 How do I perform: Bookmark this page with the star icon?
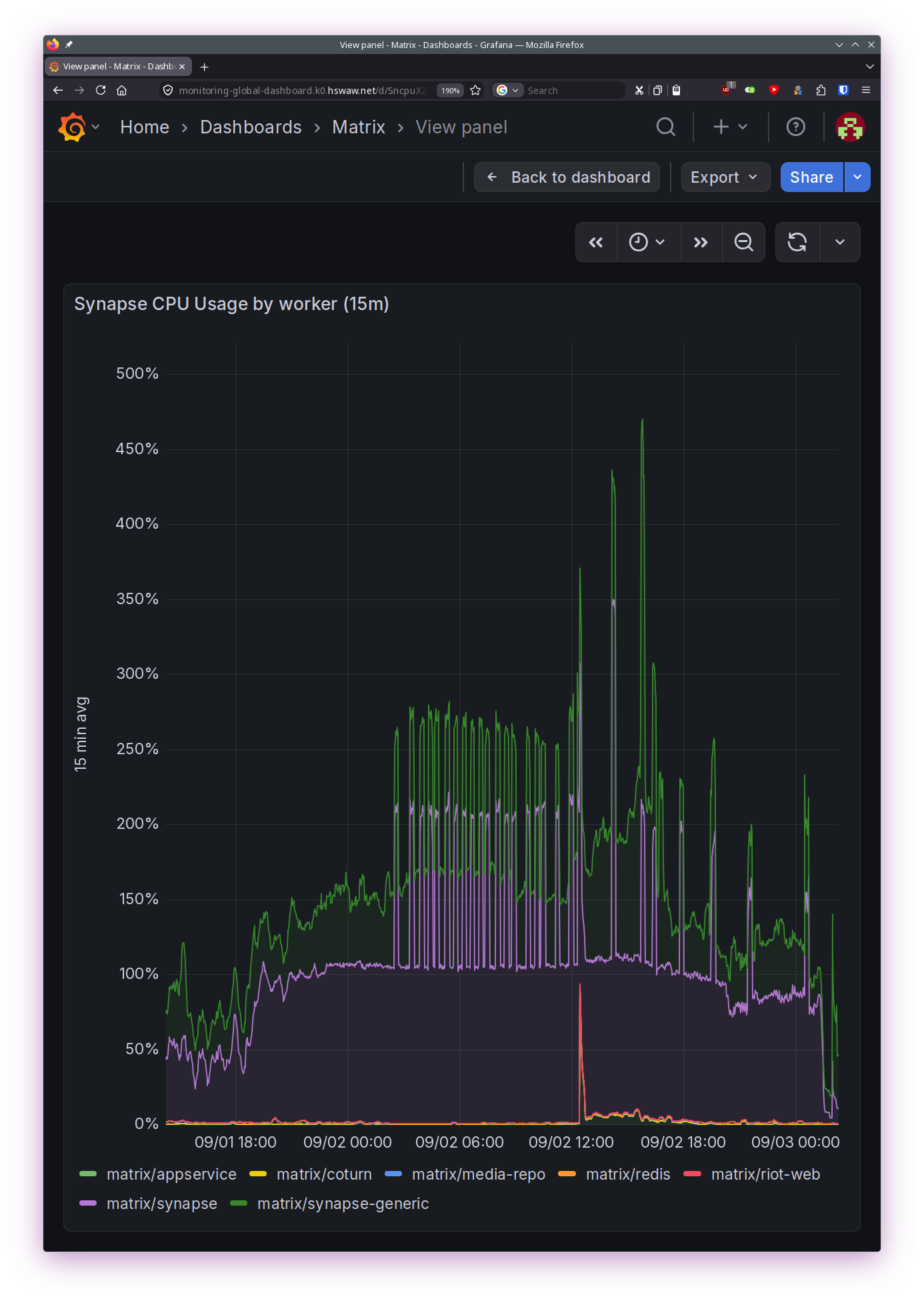[x=475, y=90]
